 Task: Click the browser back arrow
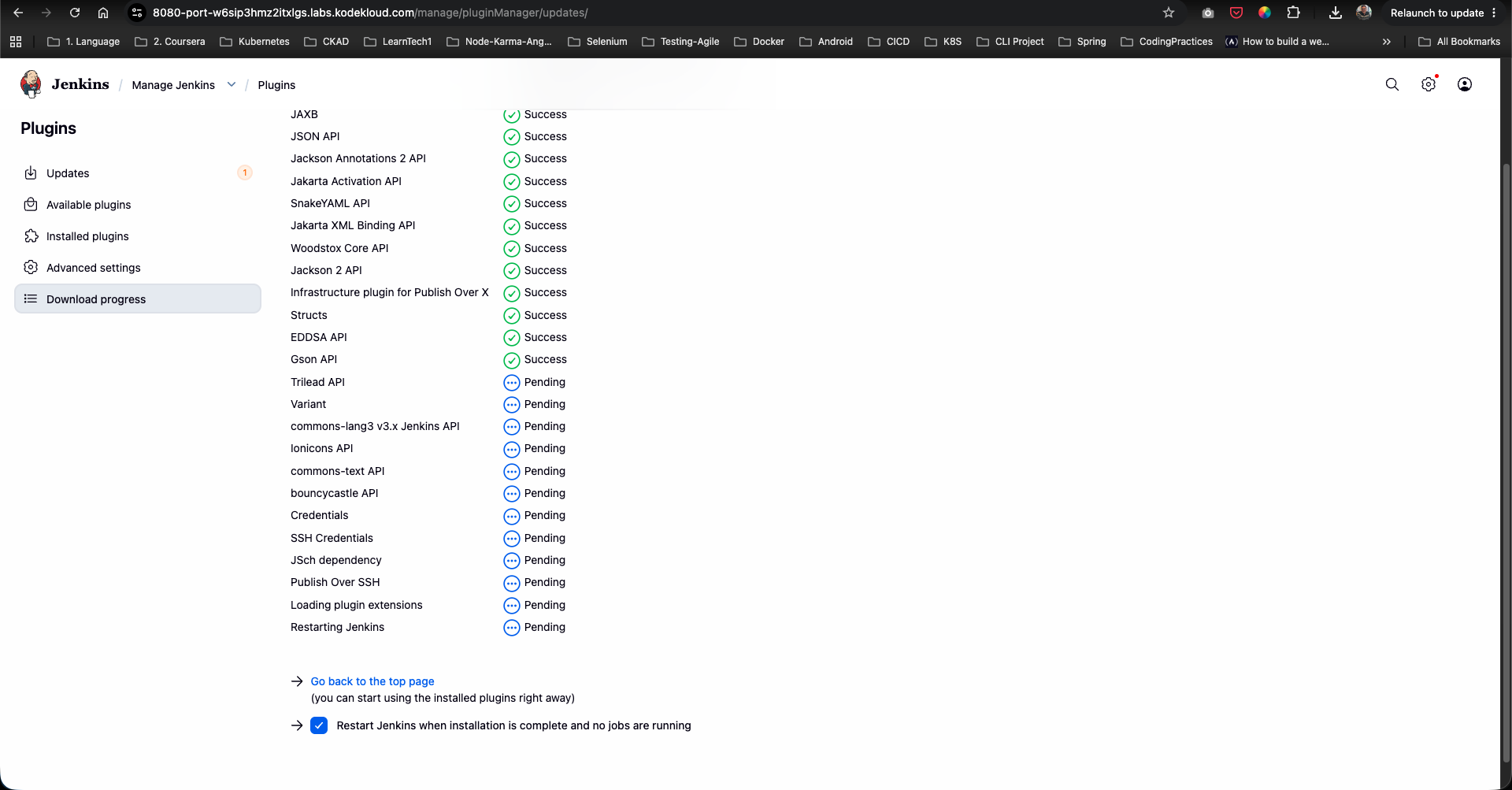(18, 13)
